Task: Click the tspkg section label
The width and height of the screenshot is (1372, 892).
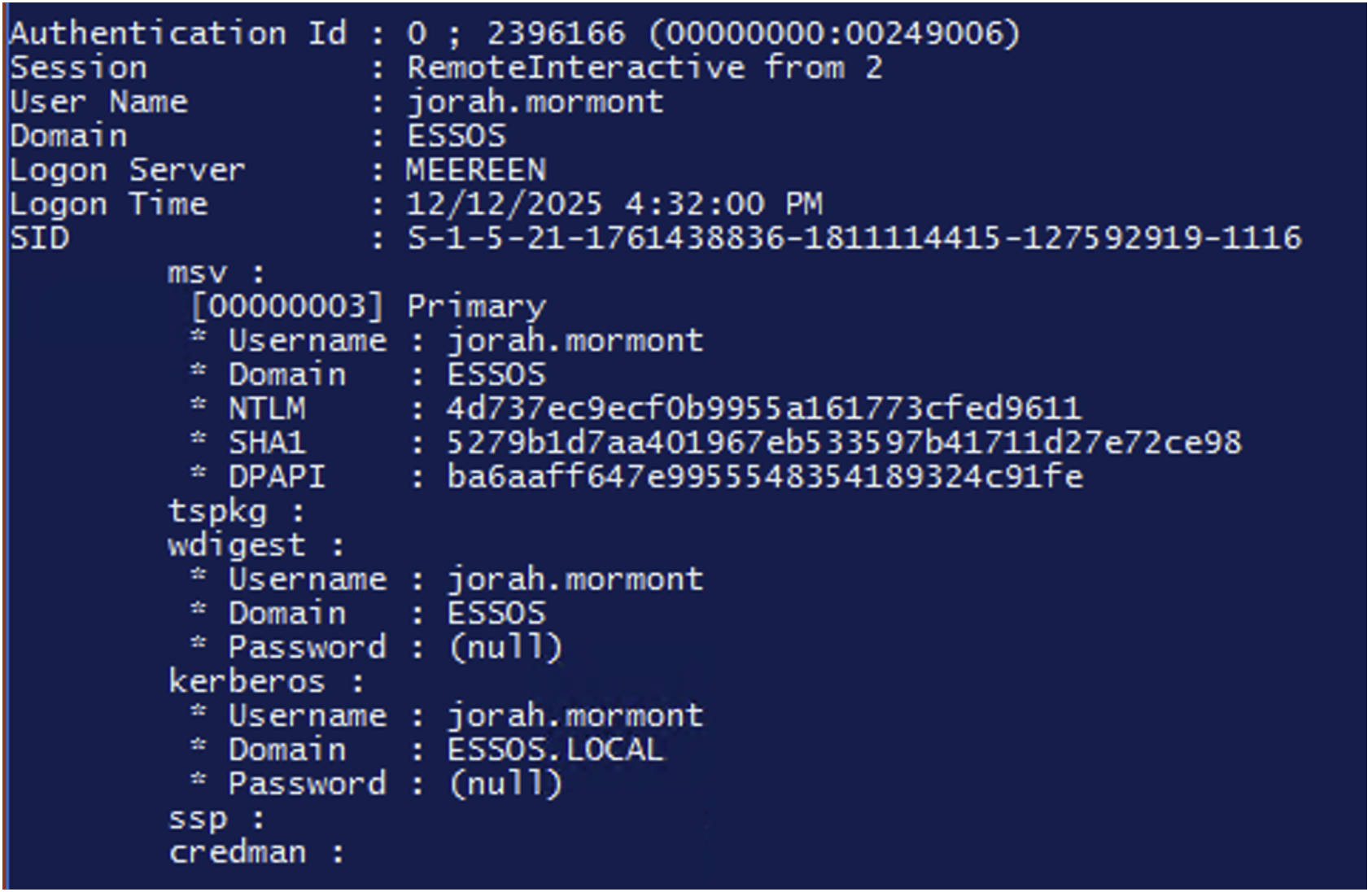Action: pyautogui.click(x=217, y=512)
